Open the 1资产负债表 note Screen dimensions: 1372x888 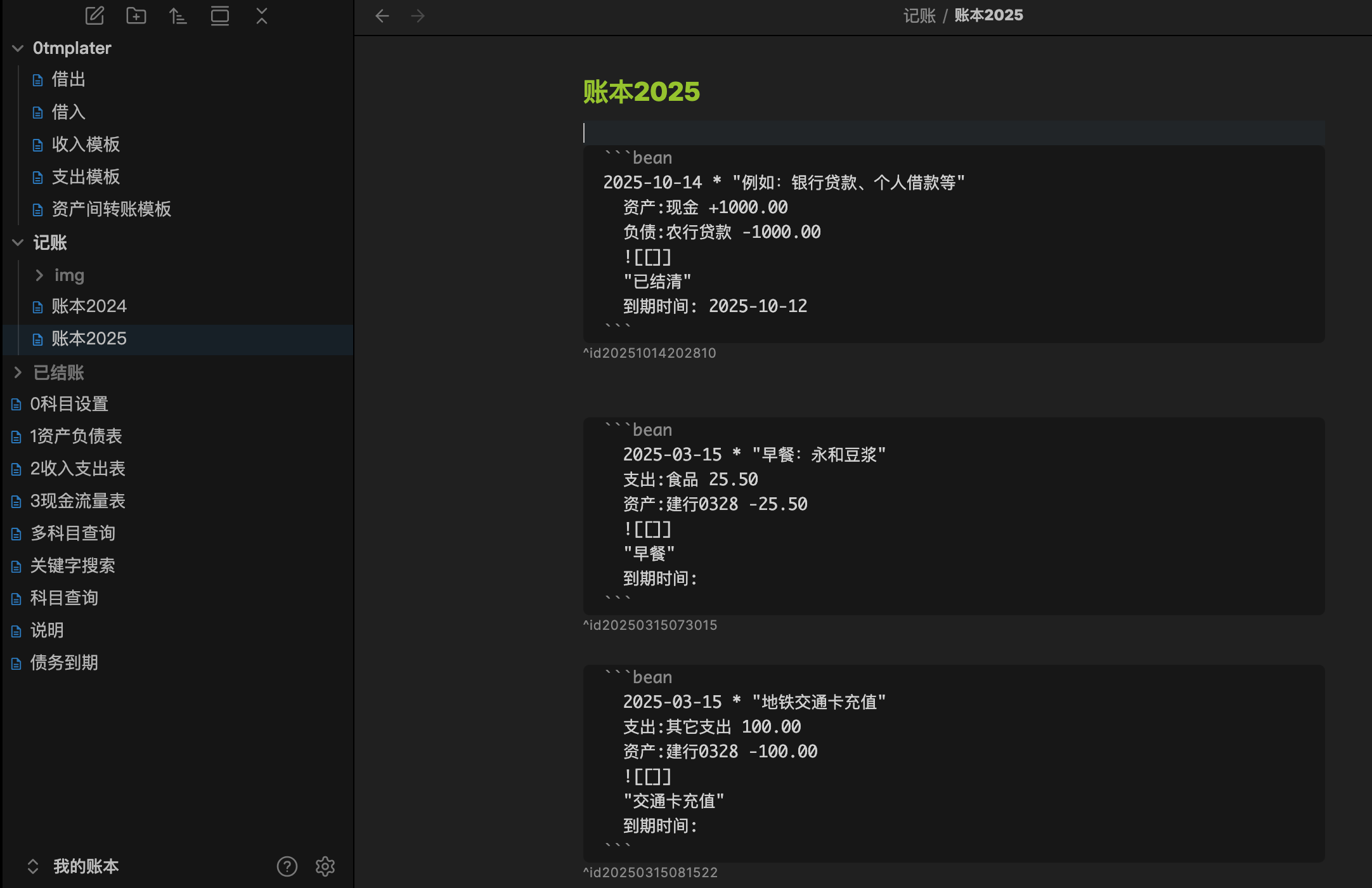[x=75, y=436]
